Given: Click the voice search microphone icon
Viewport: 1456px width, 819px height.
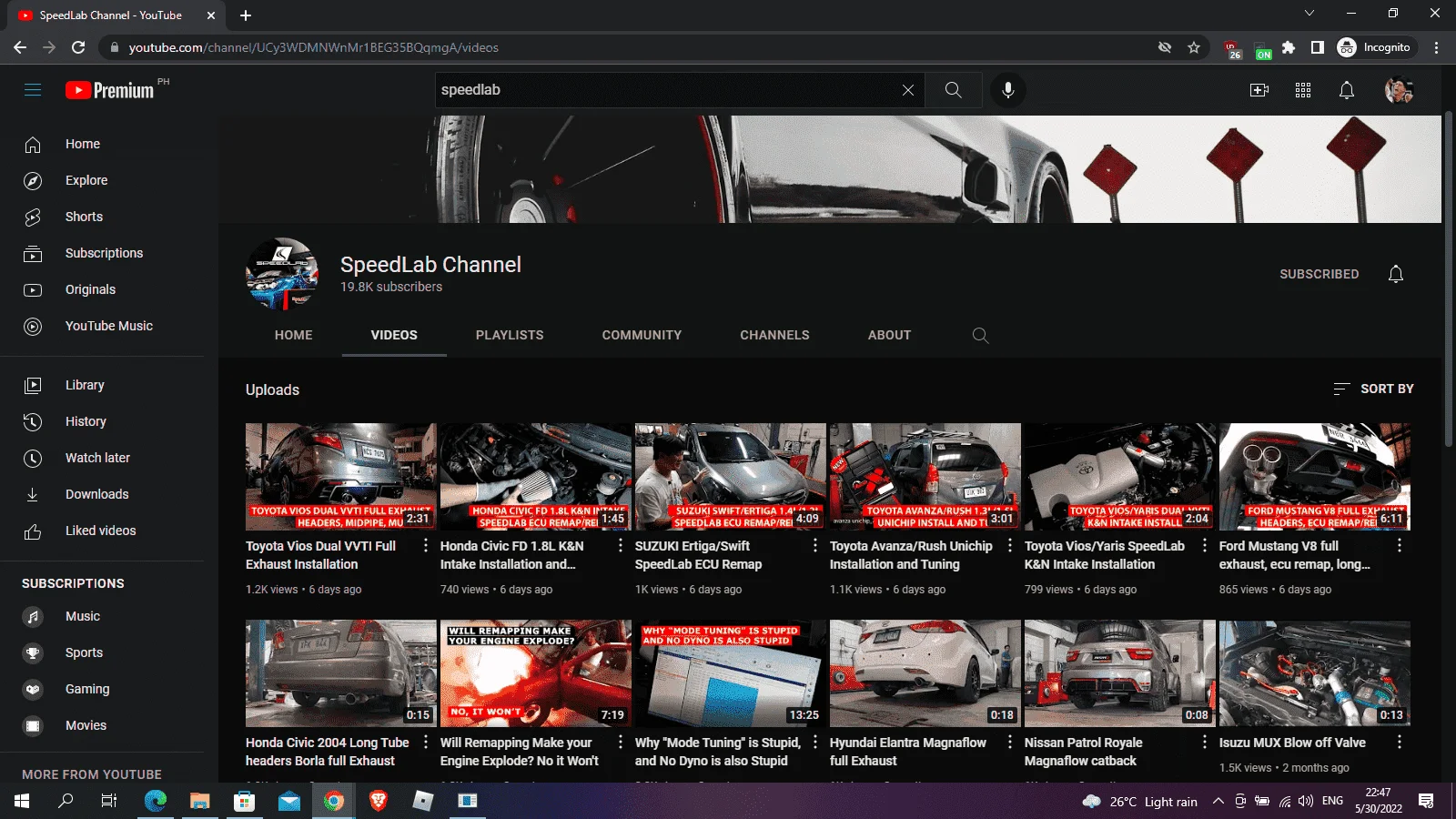Looking at the screenshot, I should (x=1008, y=90).
